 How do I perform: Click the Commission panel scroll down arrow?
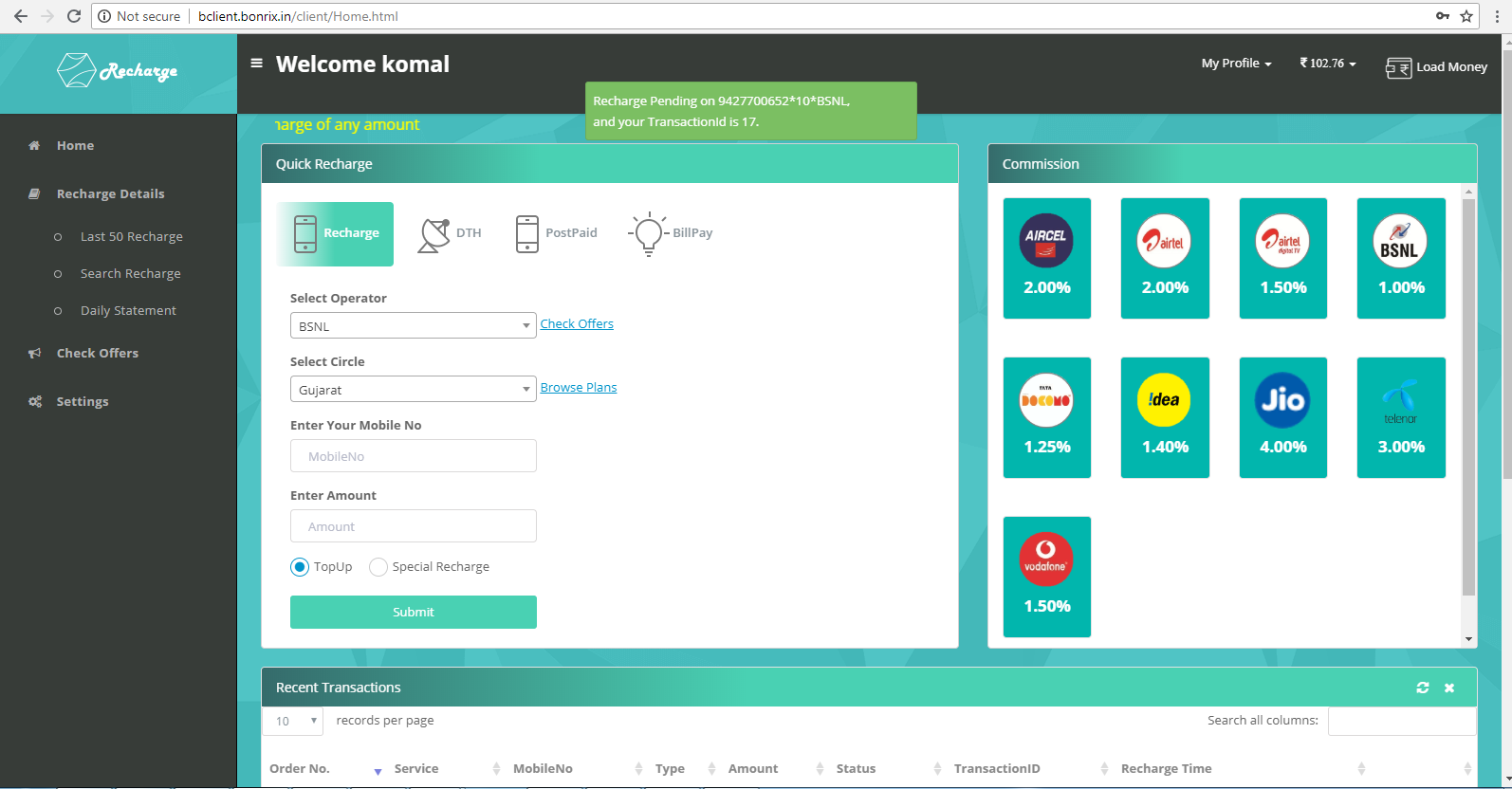pos(1468,639)
